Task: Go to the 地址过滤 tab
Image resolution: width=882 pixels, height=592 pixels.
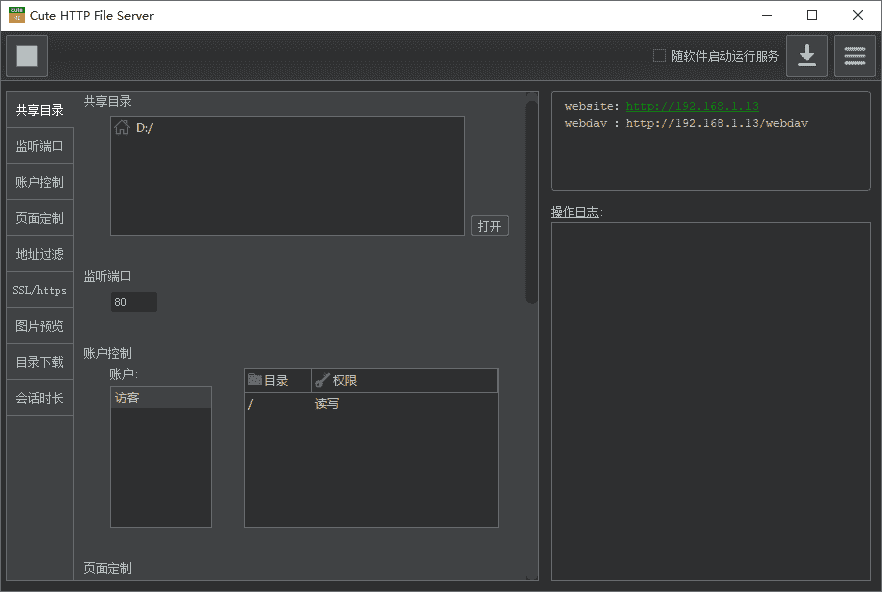Action: [x=40, y=254]
